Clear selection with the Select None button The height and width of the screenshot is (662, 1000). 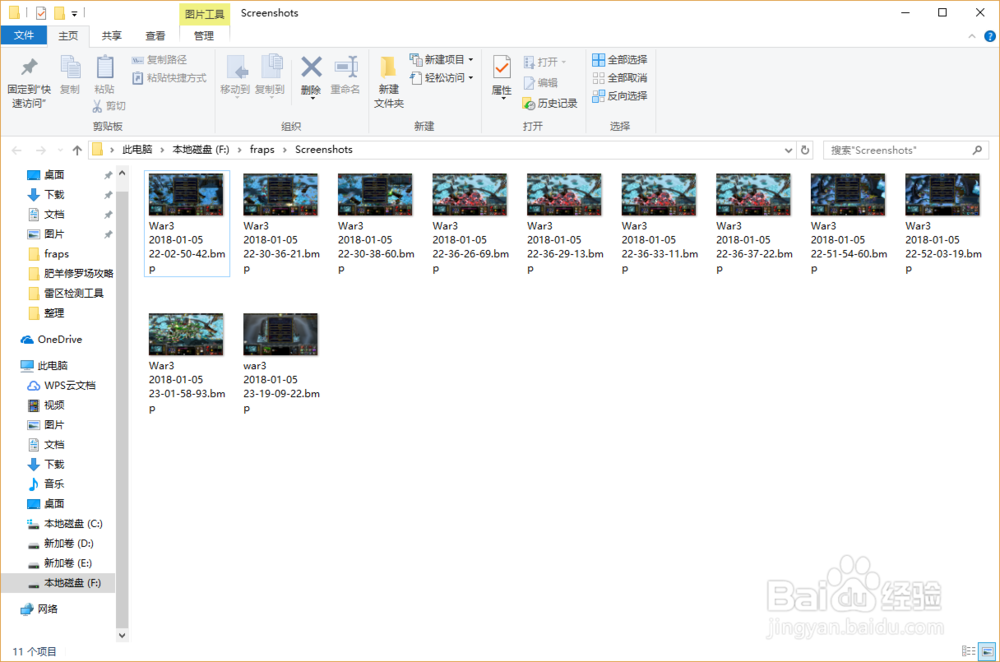click(617, 78)
